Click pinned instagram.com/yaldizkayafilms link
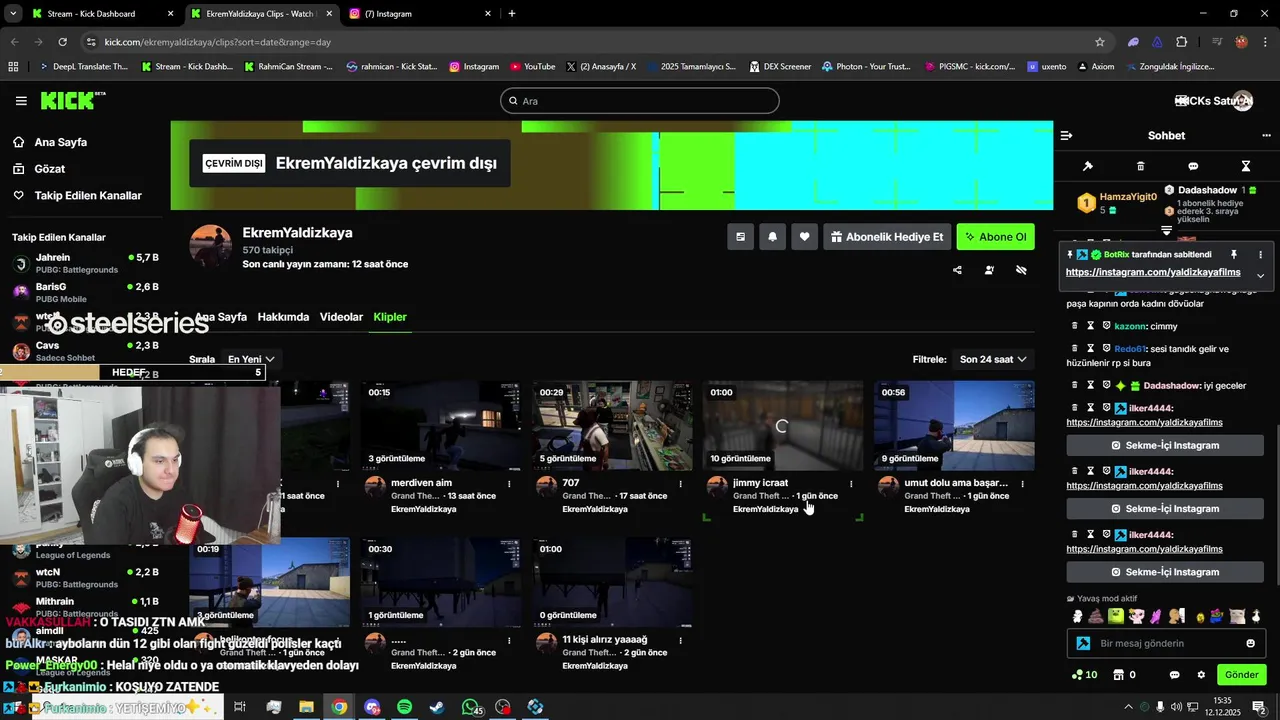Viewport: 1280px width, 720px height. (1153, 272)
